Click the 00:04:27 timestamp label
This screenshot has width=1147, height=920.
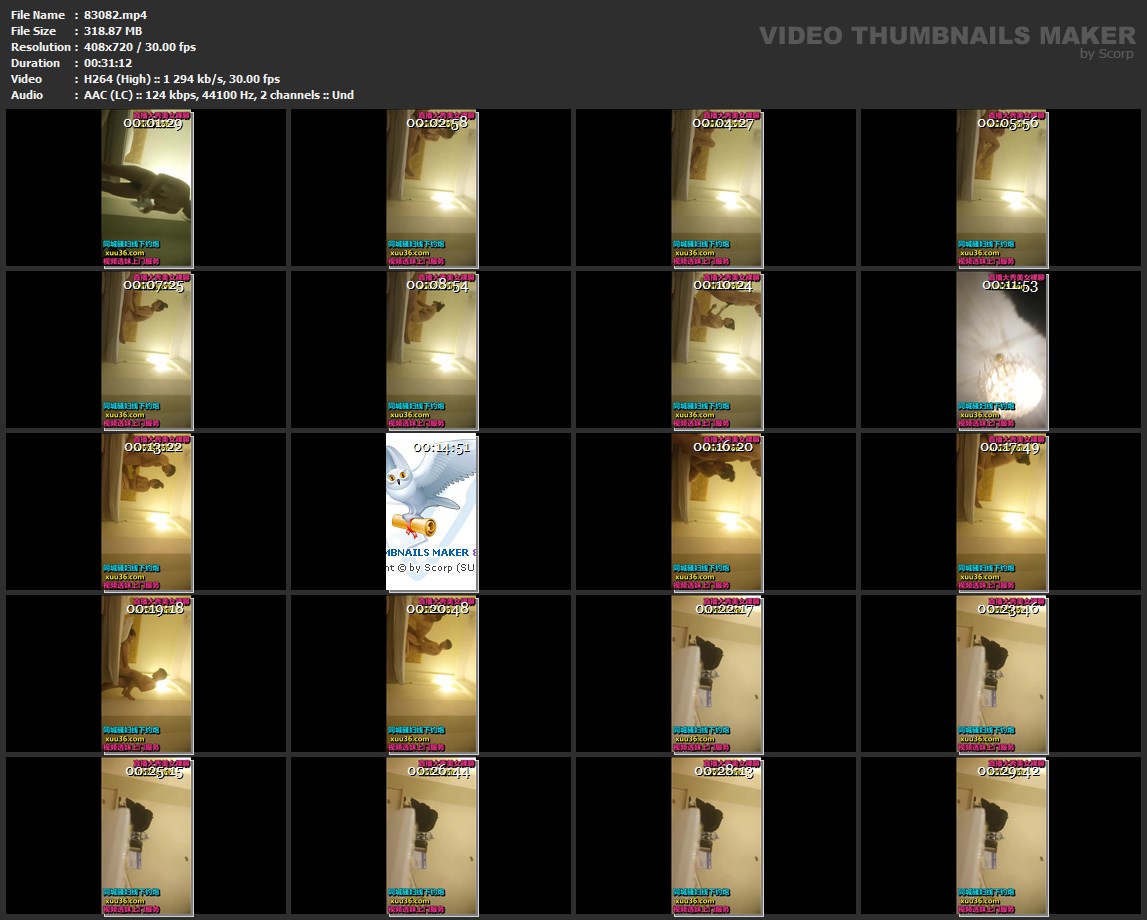click(724, 123)
